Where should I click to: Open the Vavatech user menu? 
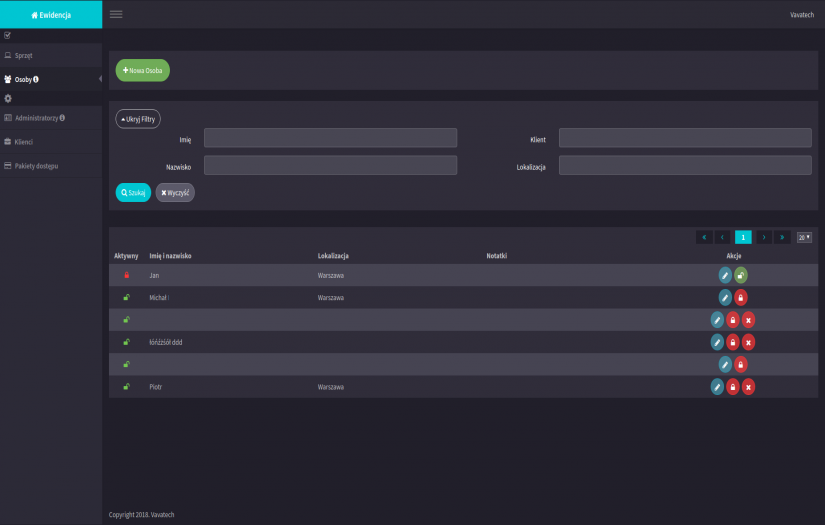(802, 15)
